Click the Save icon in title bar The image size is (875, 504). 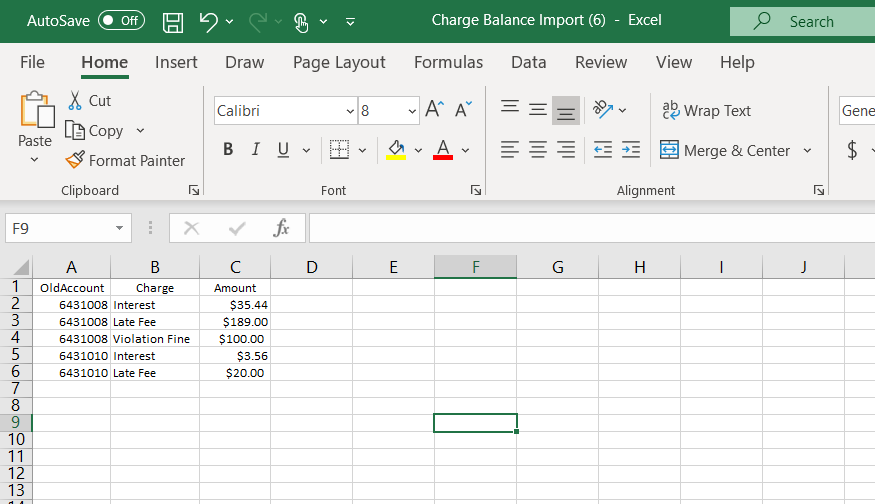pos(172,21)
